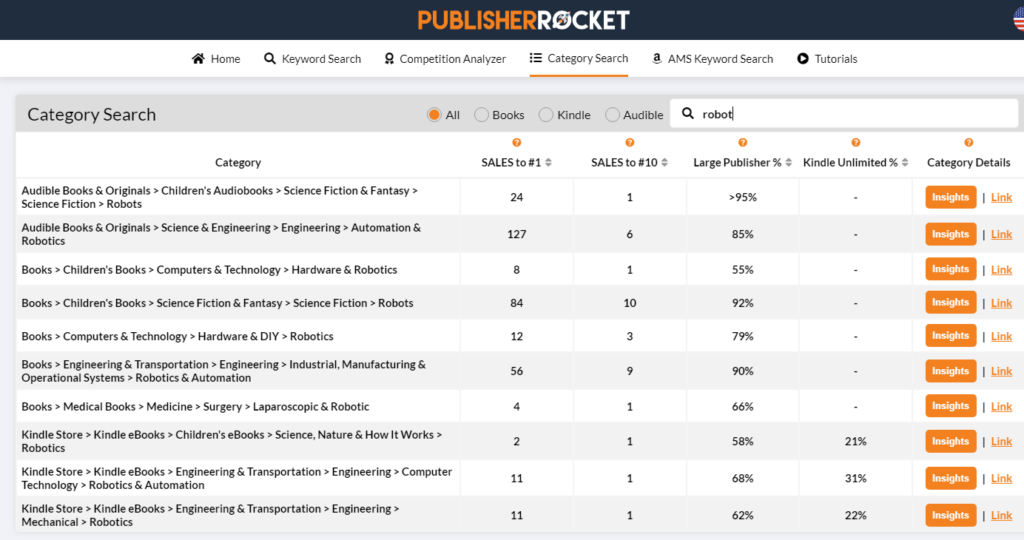The width and height of the screenshot is (1024, 540).
Task: Follow Link for Books Children's Science Fiction Robots
Action: click(1001, 303)
